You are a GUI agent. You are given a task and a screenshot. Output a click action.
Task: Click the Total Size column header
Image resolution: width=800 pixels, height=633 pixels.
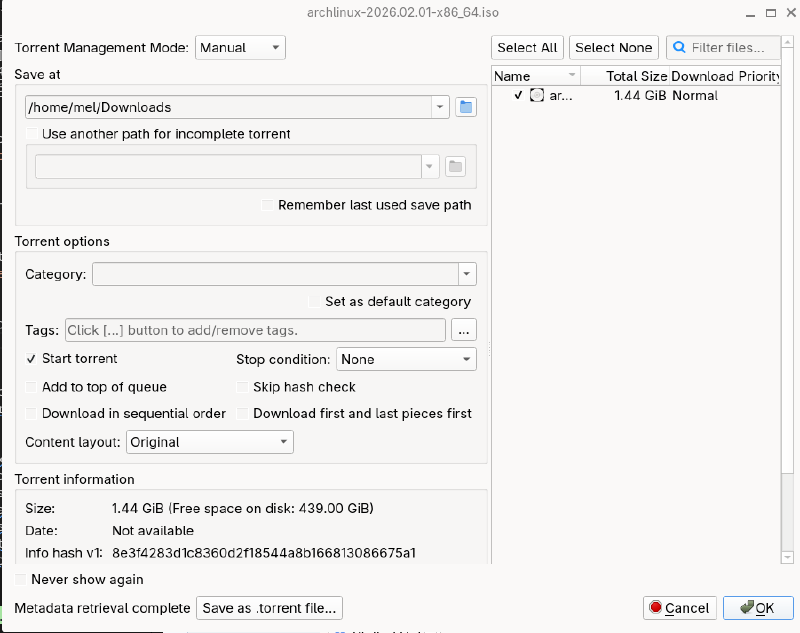[637, 75]
